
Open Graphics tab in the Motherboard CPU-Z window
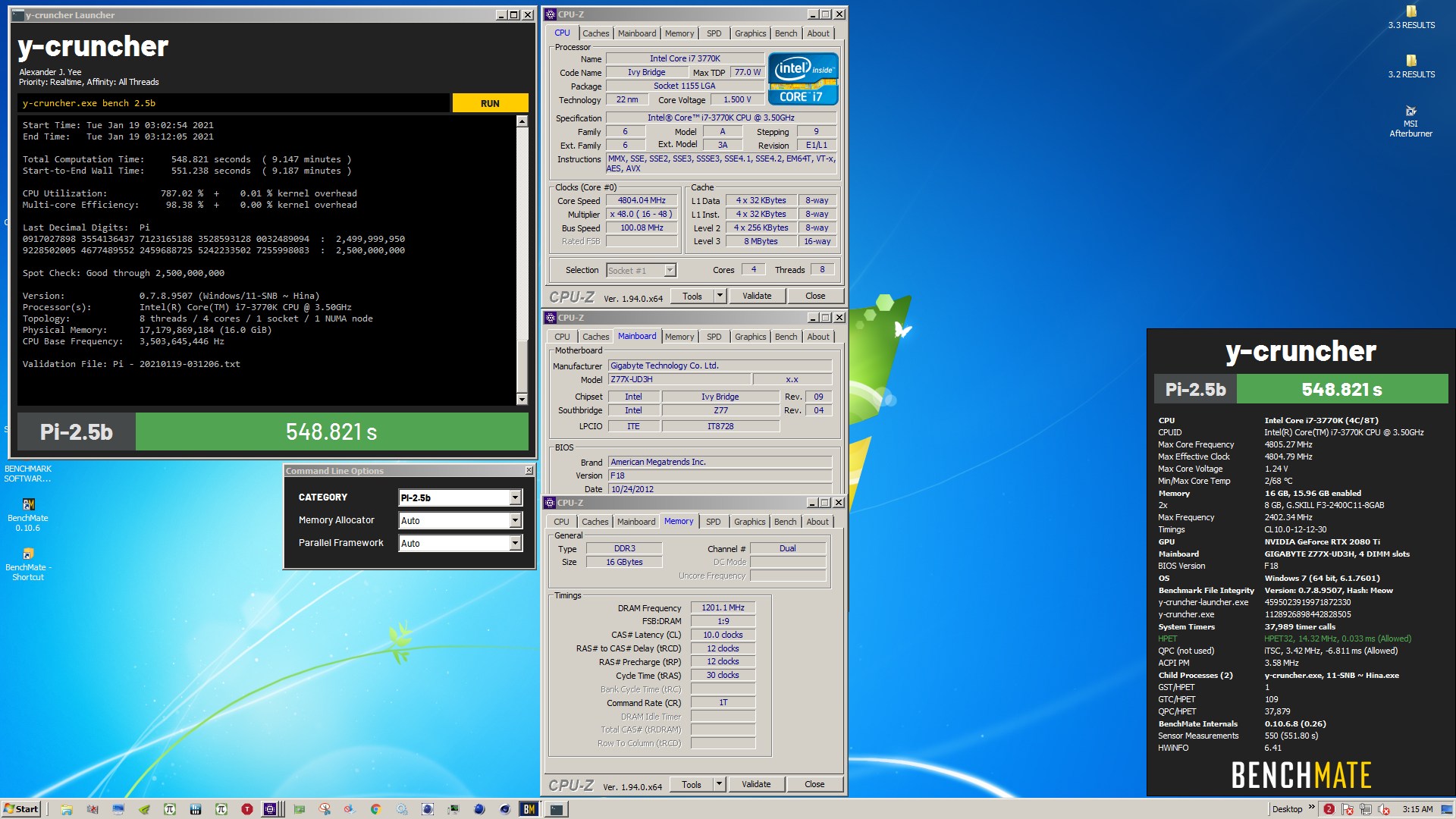[750, 337]
